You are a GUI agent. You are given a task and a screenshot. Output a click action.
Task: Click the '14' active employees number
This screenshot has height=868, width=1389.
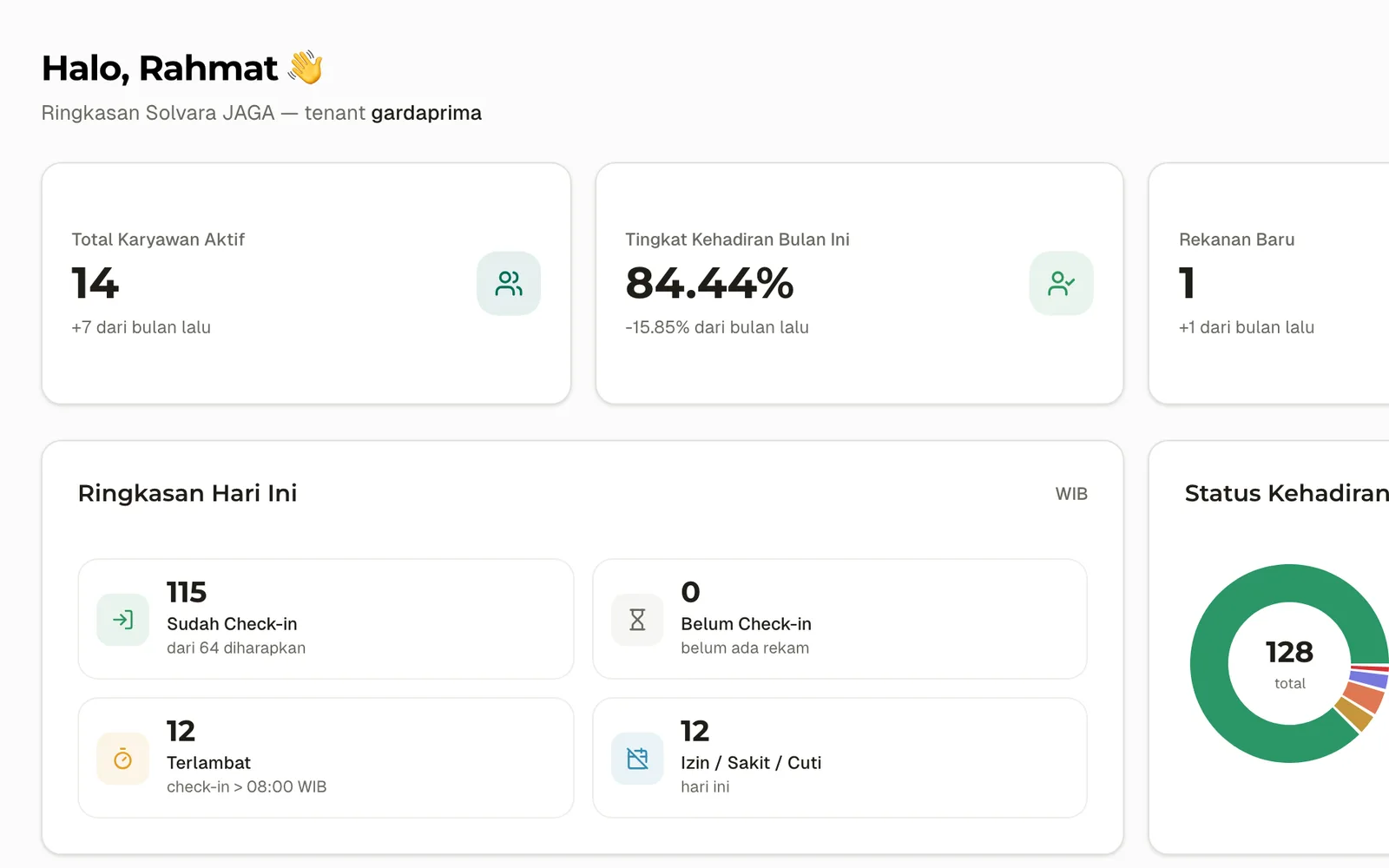click(x=95, y=284)
